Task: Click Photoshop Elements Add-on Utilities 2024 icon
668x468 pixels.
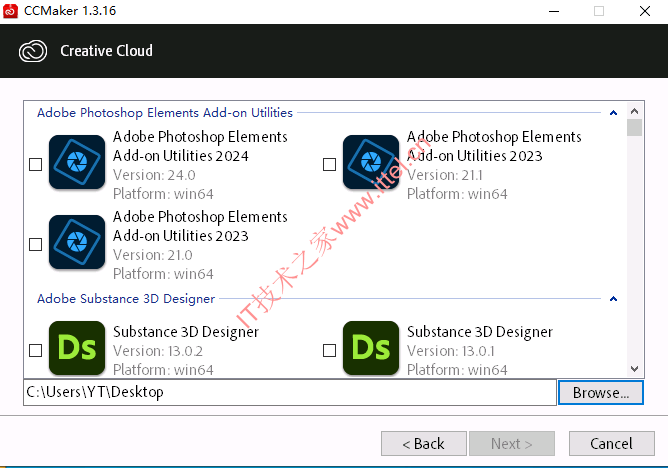Action: (77, 162)
